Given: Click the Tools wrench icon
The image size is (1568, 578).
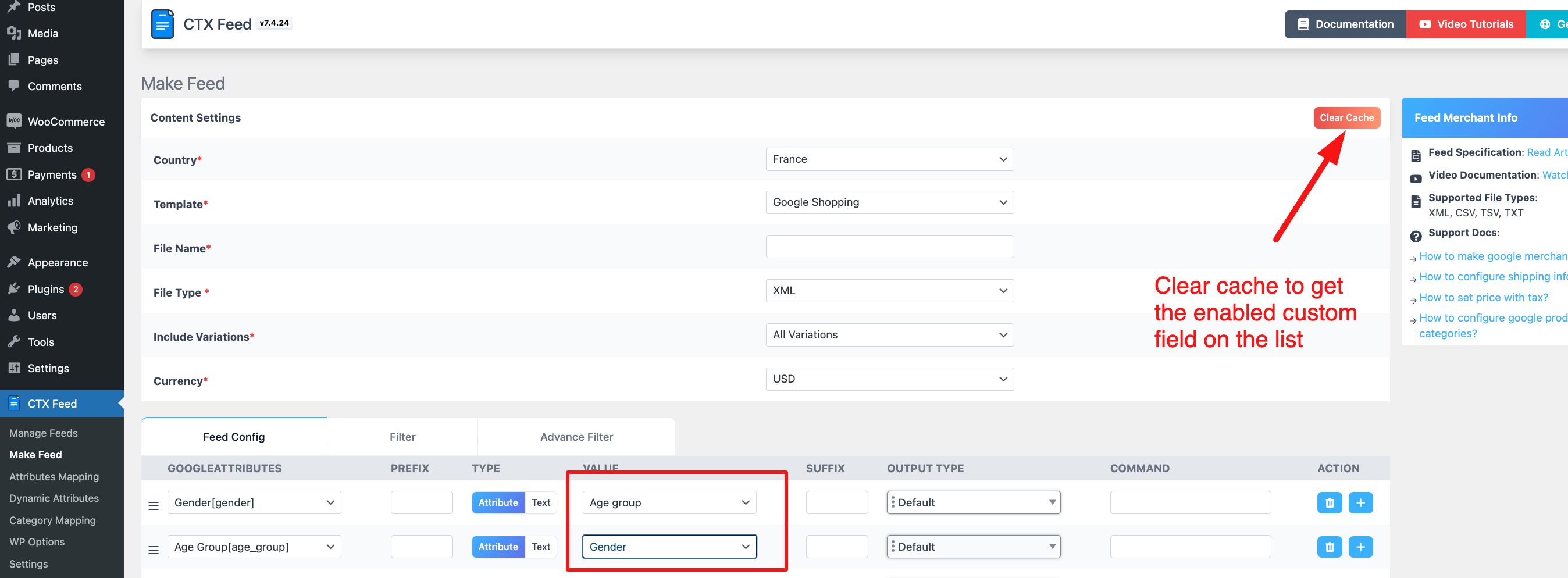Looking at the screenshot, I should click(x=14, y=342).
